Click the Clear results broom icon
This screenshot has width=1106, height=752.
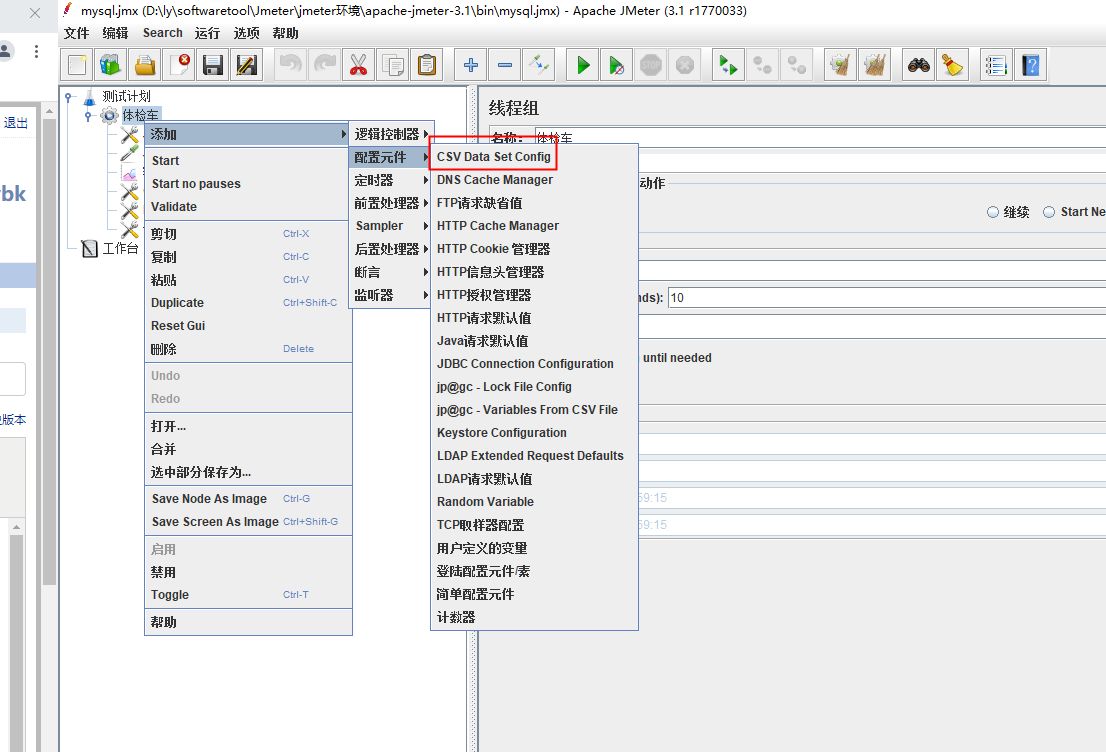[840, 66]
